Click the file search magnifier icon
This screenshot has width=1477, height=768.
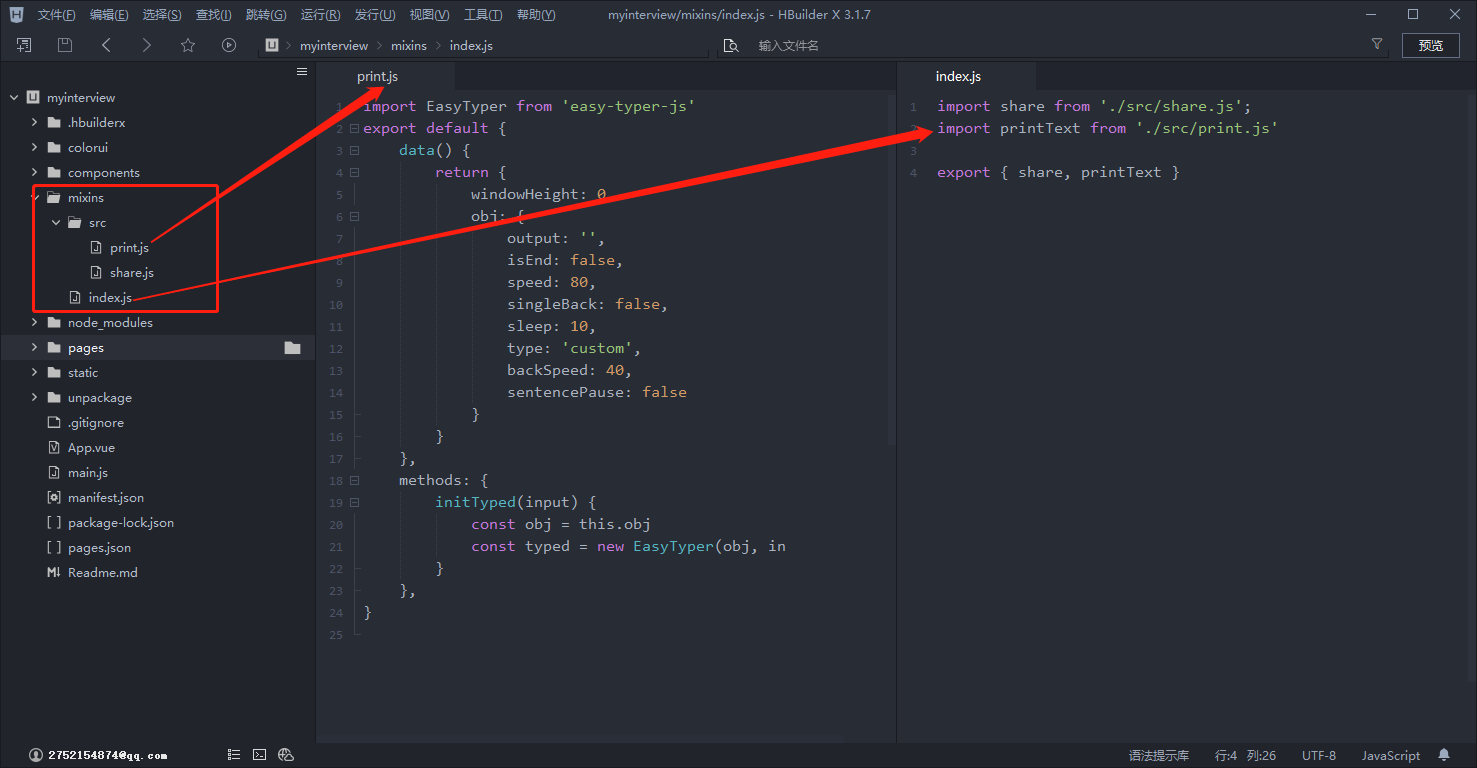(731, 45)
